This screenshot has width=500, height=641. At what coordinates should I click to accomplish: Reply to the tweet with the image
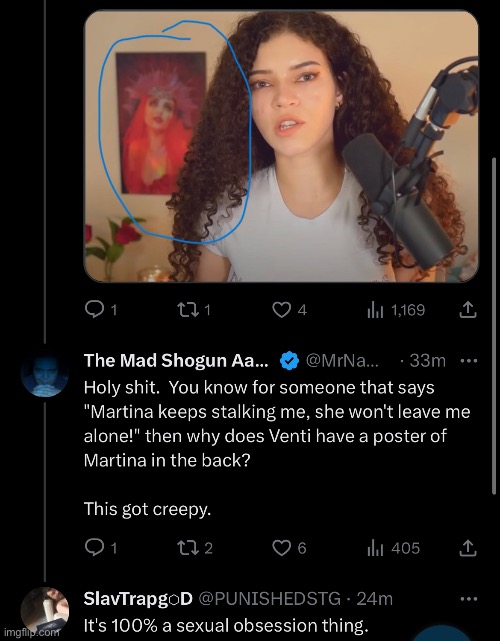click(101, 310)
